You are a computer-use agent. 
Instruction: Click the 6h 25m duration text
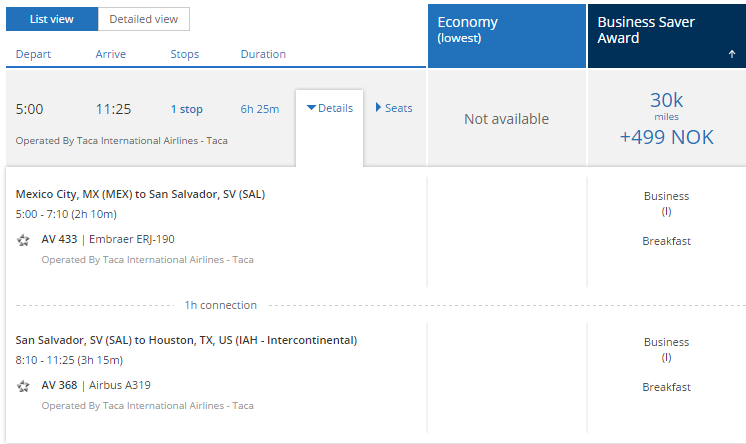tap(260, 109)
